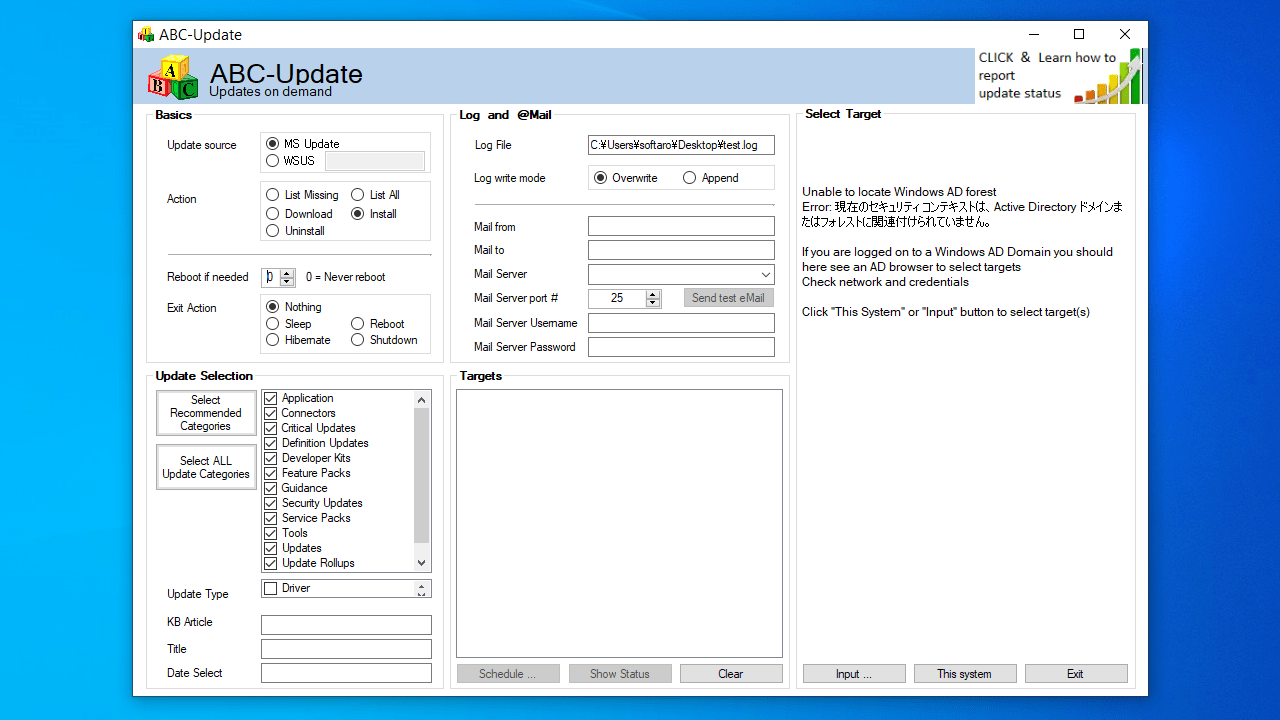Uncheck the Guidance category
Viewport: 1280px width, 720px height.
tap(270, 488)
